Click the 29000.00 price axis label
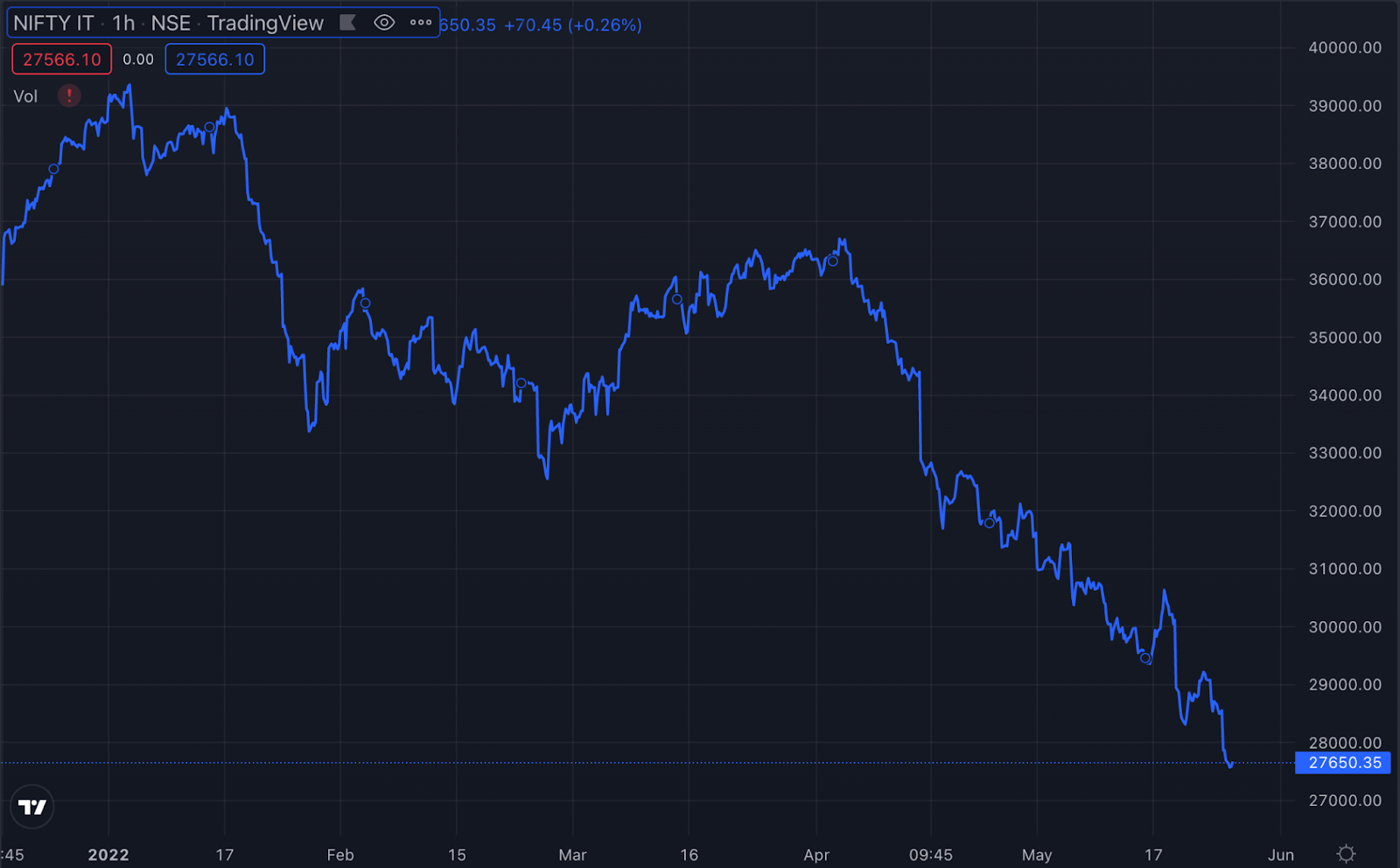 (x=1346, y=685)
